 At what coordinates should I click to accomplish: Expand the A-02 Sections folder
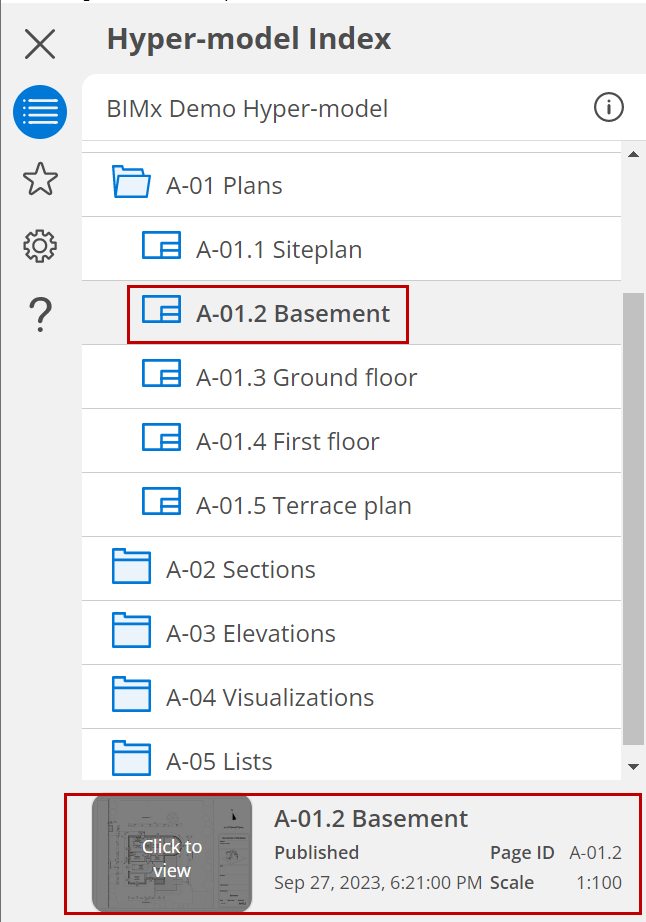coord(131,568)
